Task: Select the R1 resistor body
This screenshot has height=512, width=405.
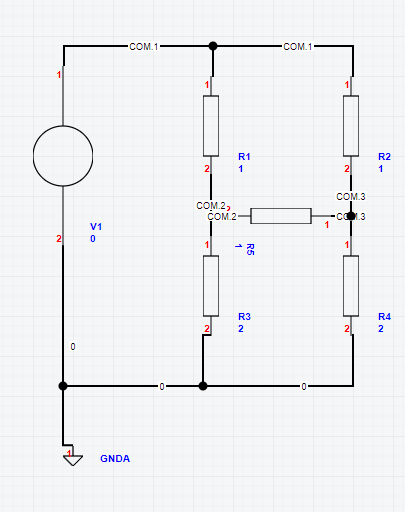Action: click(211, 126)
